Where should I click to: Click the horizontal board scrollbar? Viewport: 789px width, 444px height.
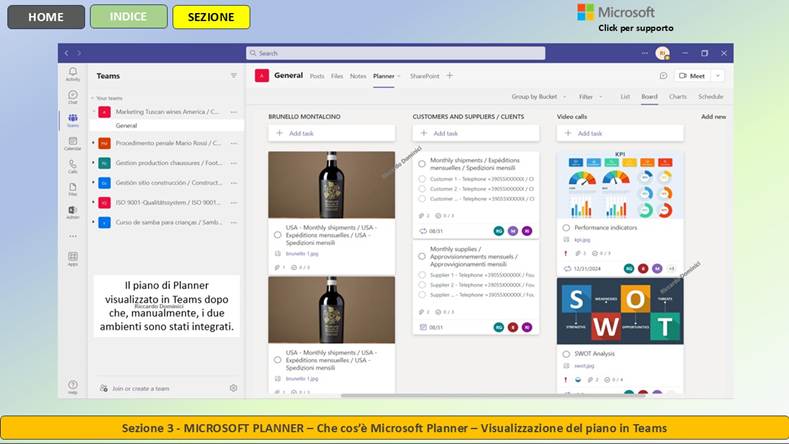click(x=493, y=395)
